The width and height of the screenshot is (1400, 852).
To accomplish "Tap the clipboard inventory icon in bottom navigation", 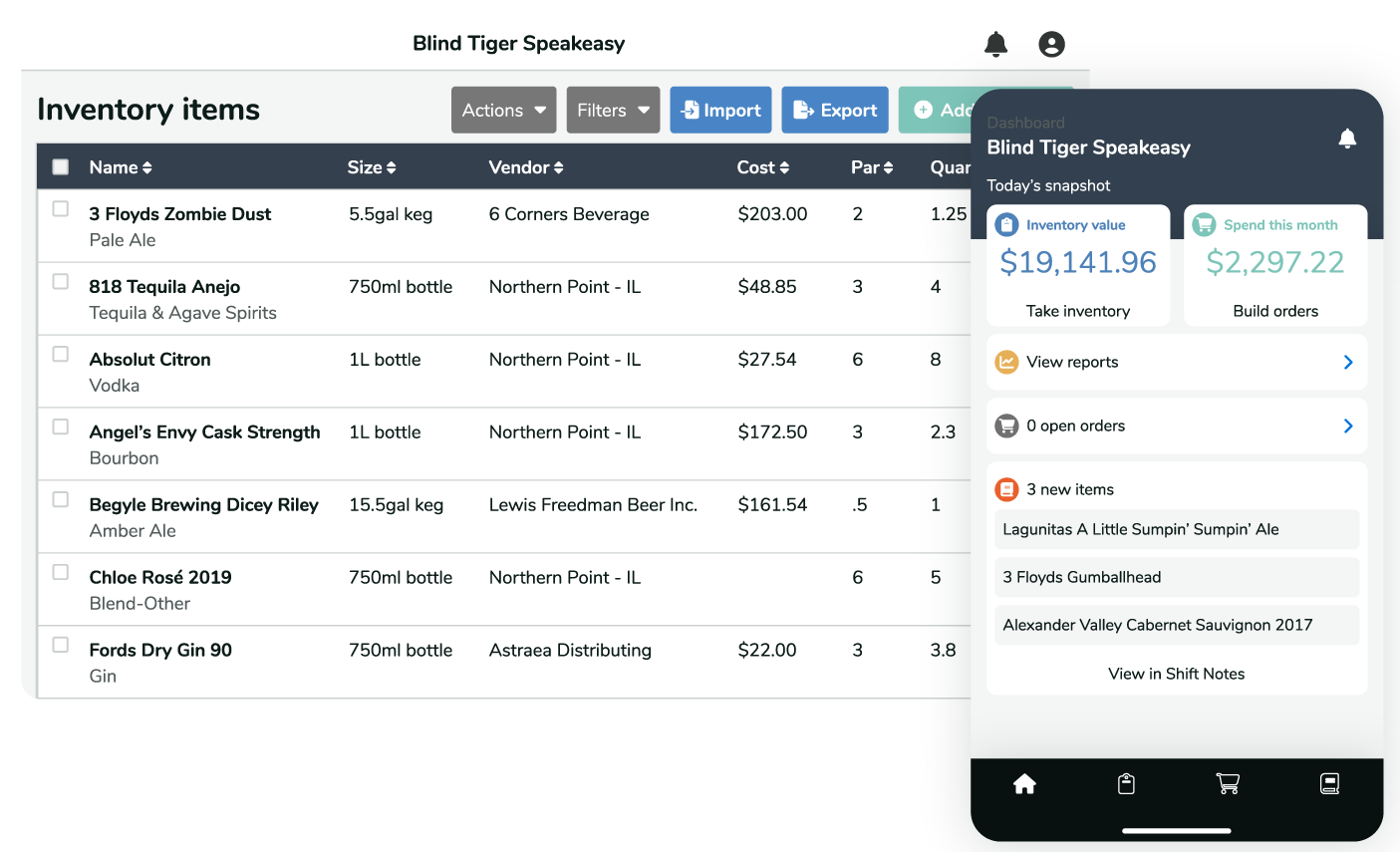I will click(1125, 784).
